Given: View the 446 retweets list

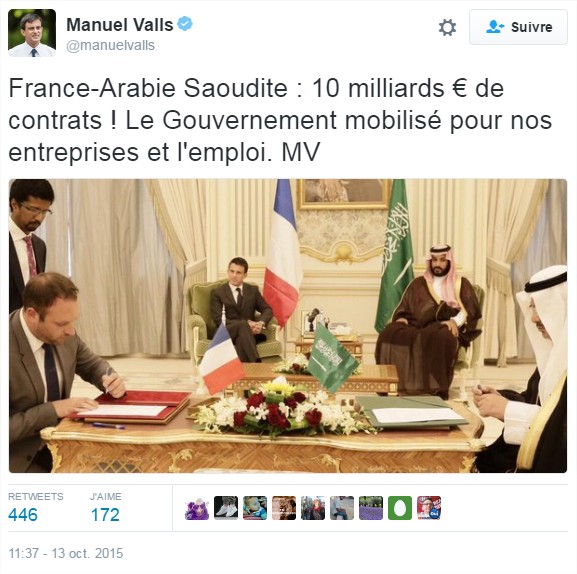Looking at the screenshot, I should click(23, 514).
